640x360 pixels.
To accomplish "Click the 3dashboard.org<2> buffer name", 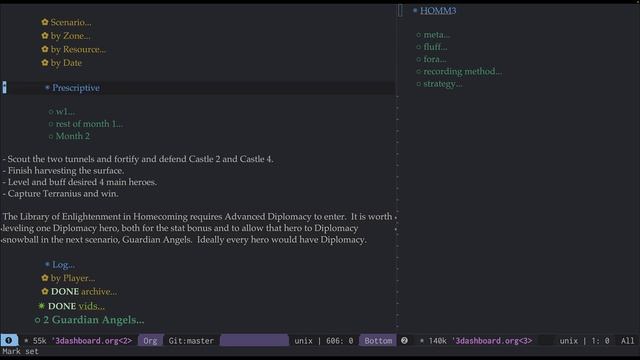I will tap(91, 341).
